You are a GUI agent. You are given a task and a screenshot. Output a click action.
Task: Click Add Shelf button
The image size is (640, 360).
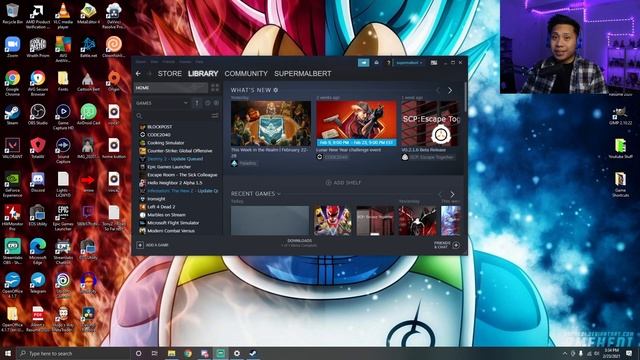343,182
